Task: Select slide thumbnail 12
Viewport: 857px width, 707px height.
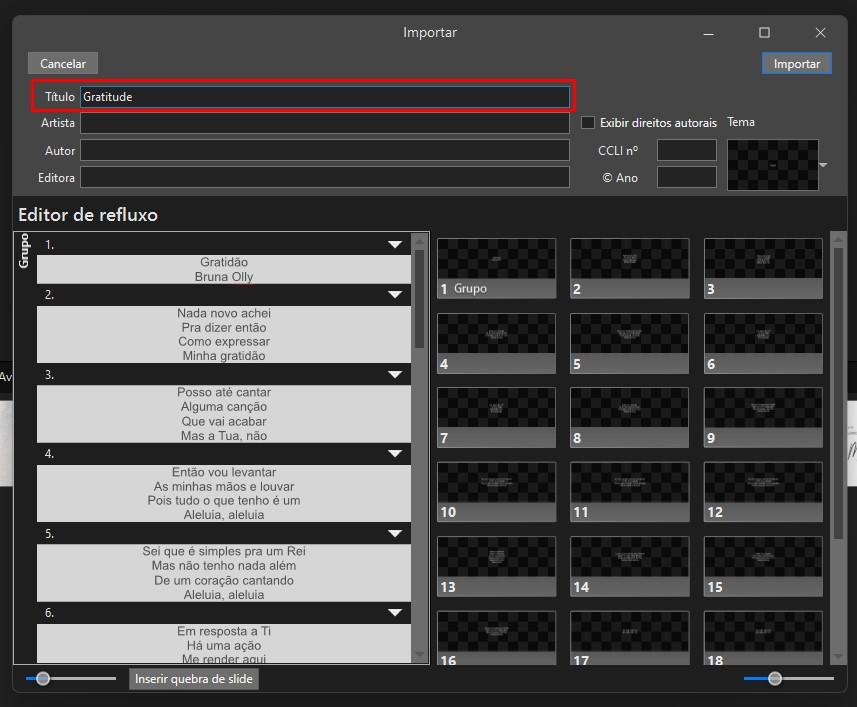Action: (x=763, y=492)
